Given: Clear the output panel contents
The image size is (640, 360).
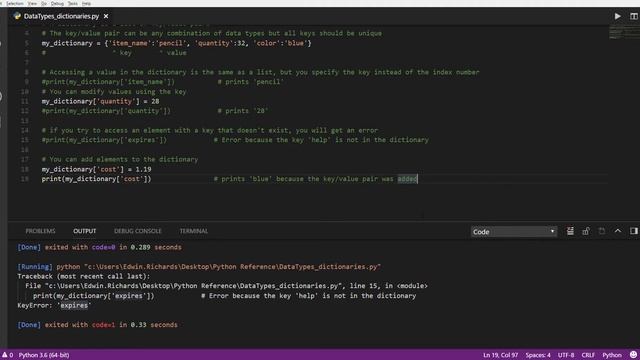Looking at the screenshot, I should [x=570, y=231].
